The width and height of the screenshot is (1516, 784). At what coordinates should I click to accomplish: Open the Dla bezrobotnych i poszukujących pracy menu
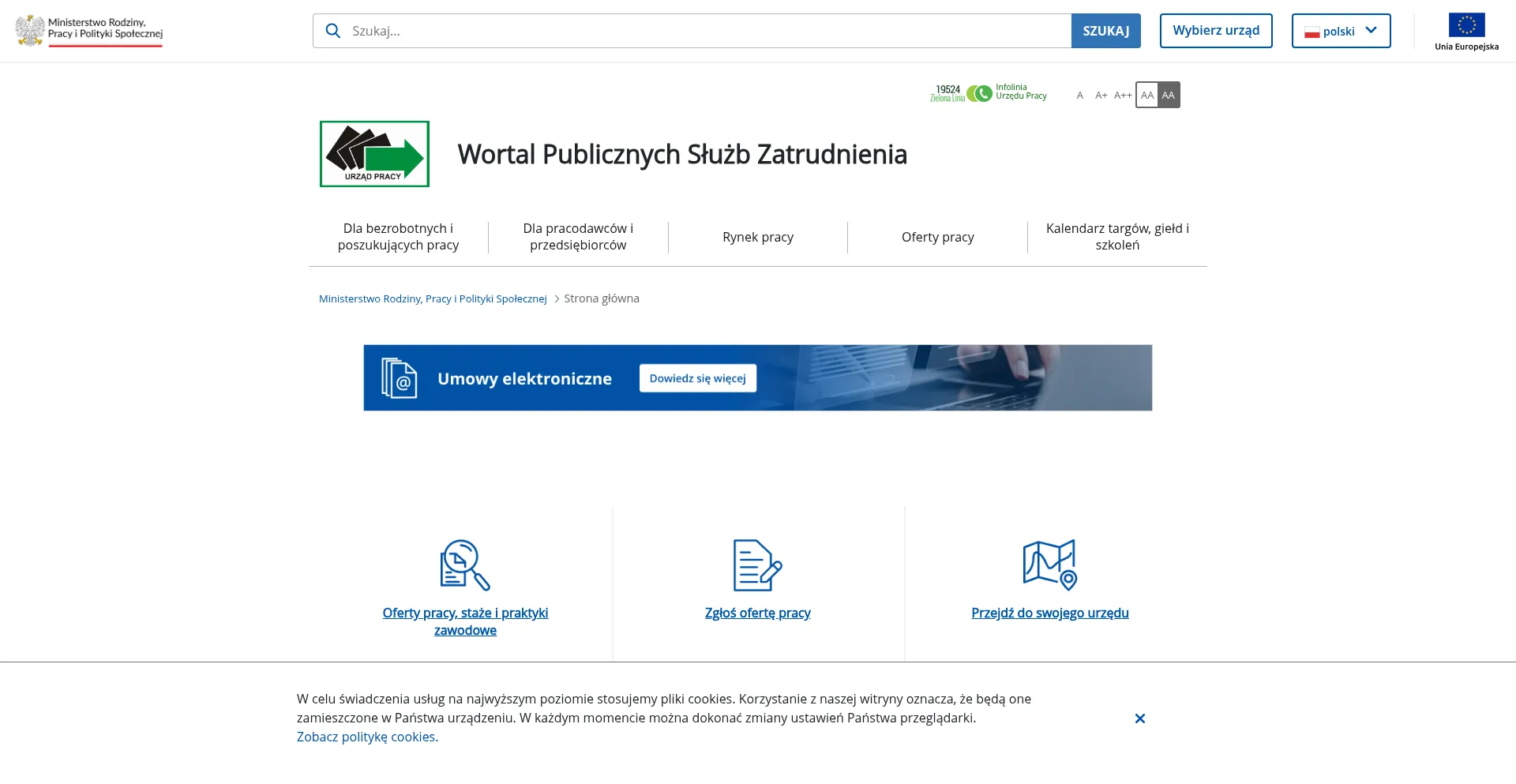point(398,237)
